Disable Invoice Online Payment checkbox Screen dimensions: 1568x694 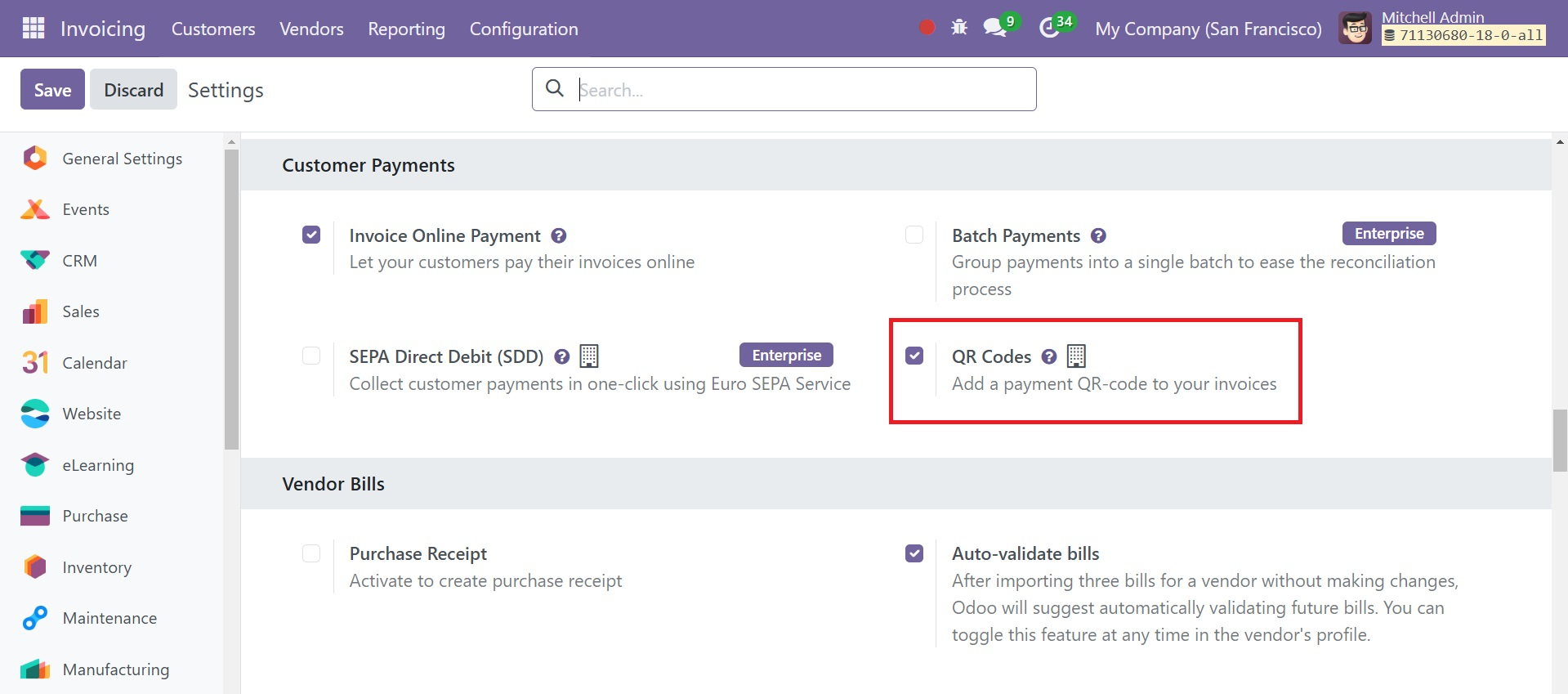[311, 235]
